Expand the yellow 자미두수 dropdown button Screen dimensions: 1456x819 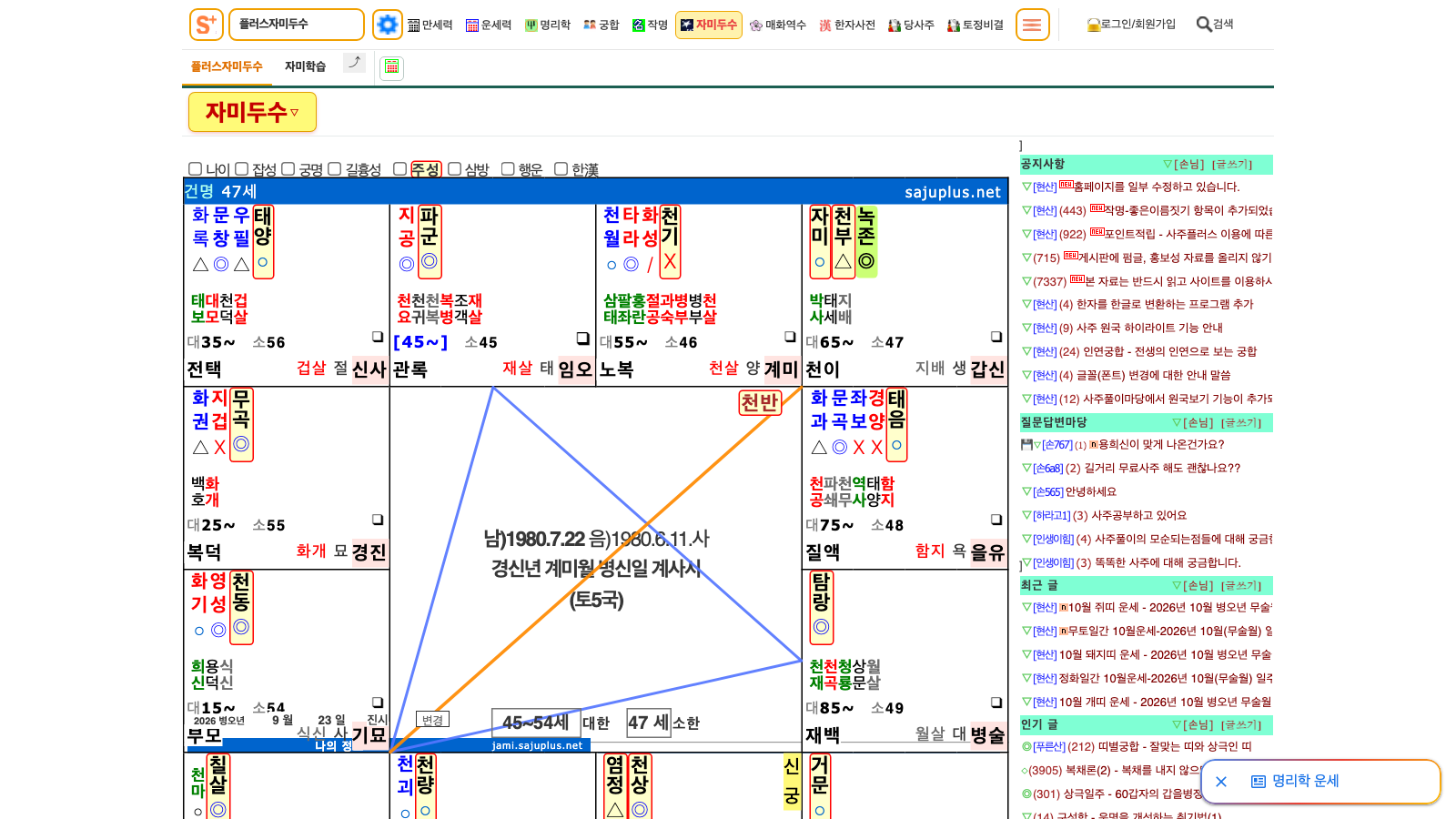(x=252, y=112)
